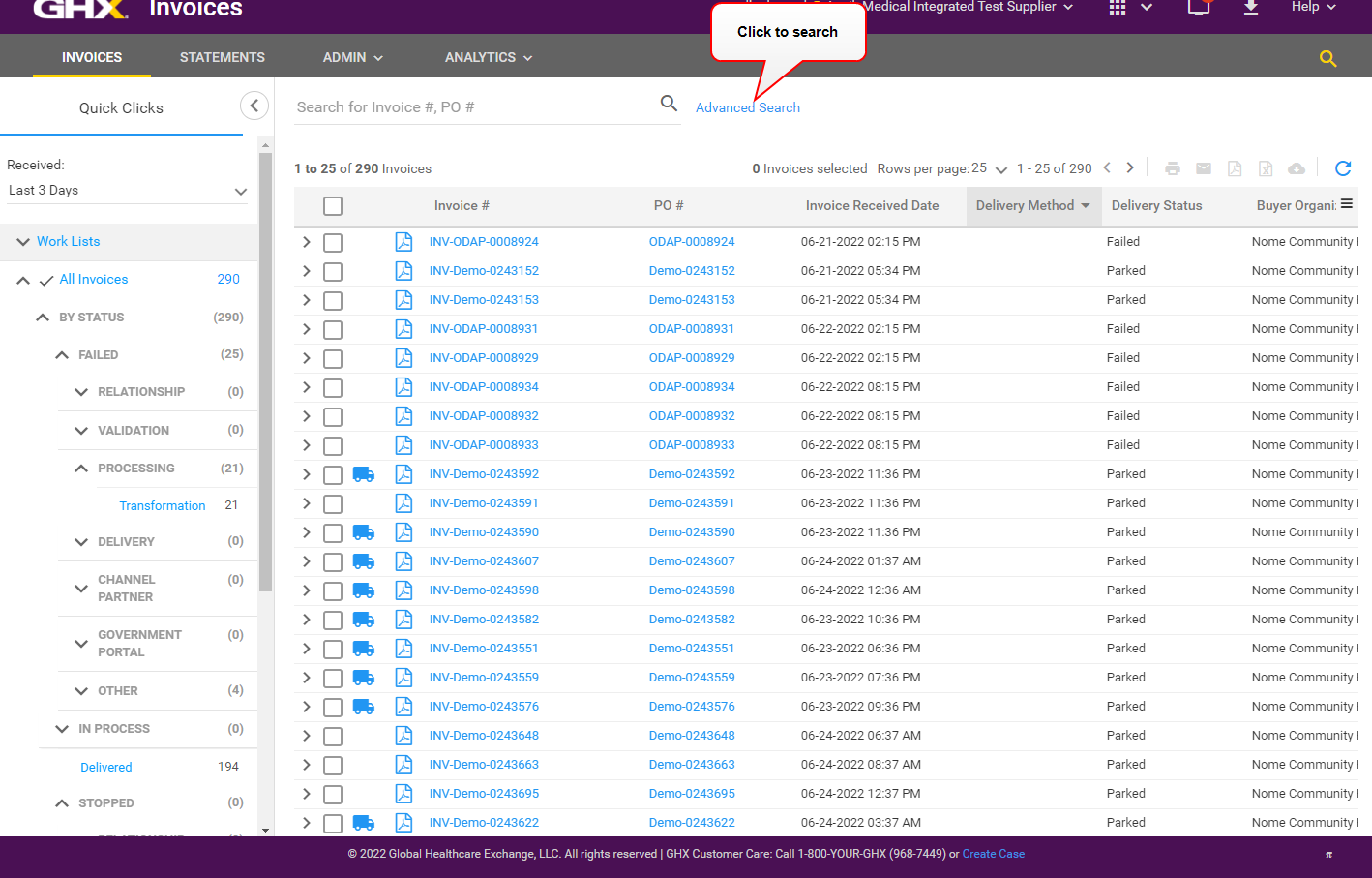Switch to the Statements tab
This screenshot has width=1372, height=878.
tap(223, 58)
